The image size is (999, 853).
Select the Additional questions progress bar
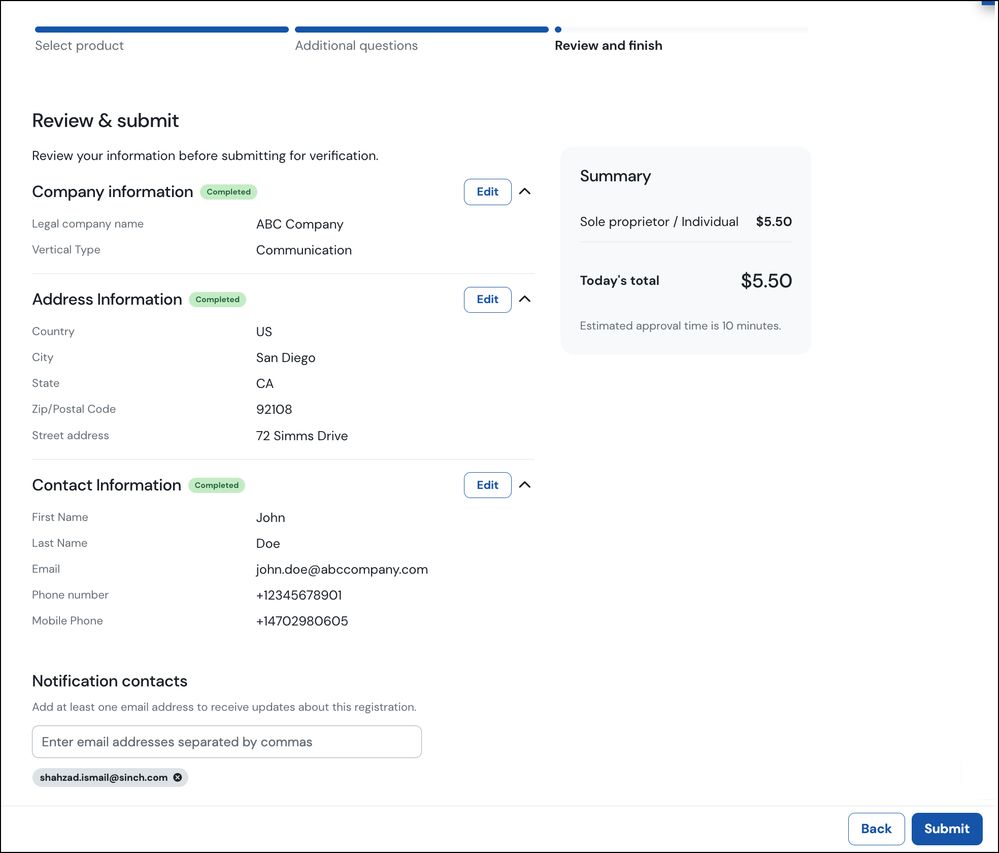coord(422,29)
